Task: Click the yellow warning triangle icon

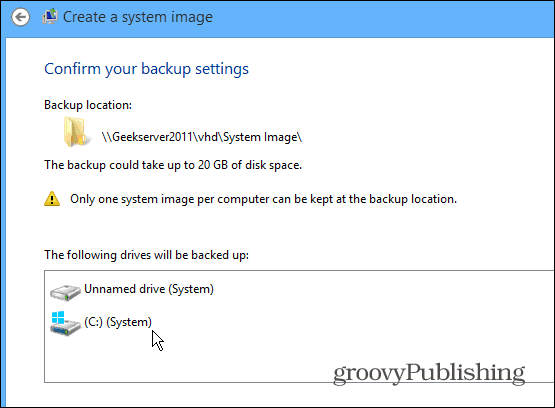Action: (x=52, y=199)
